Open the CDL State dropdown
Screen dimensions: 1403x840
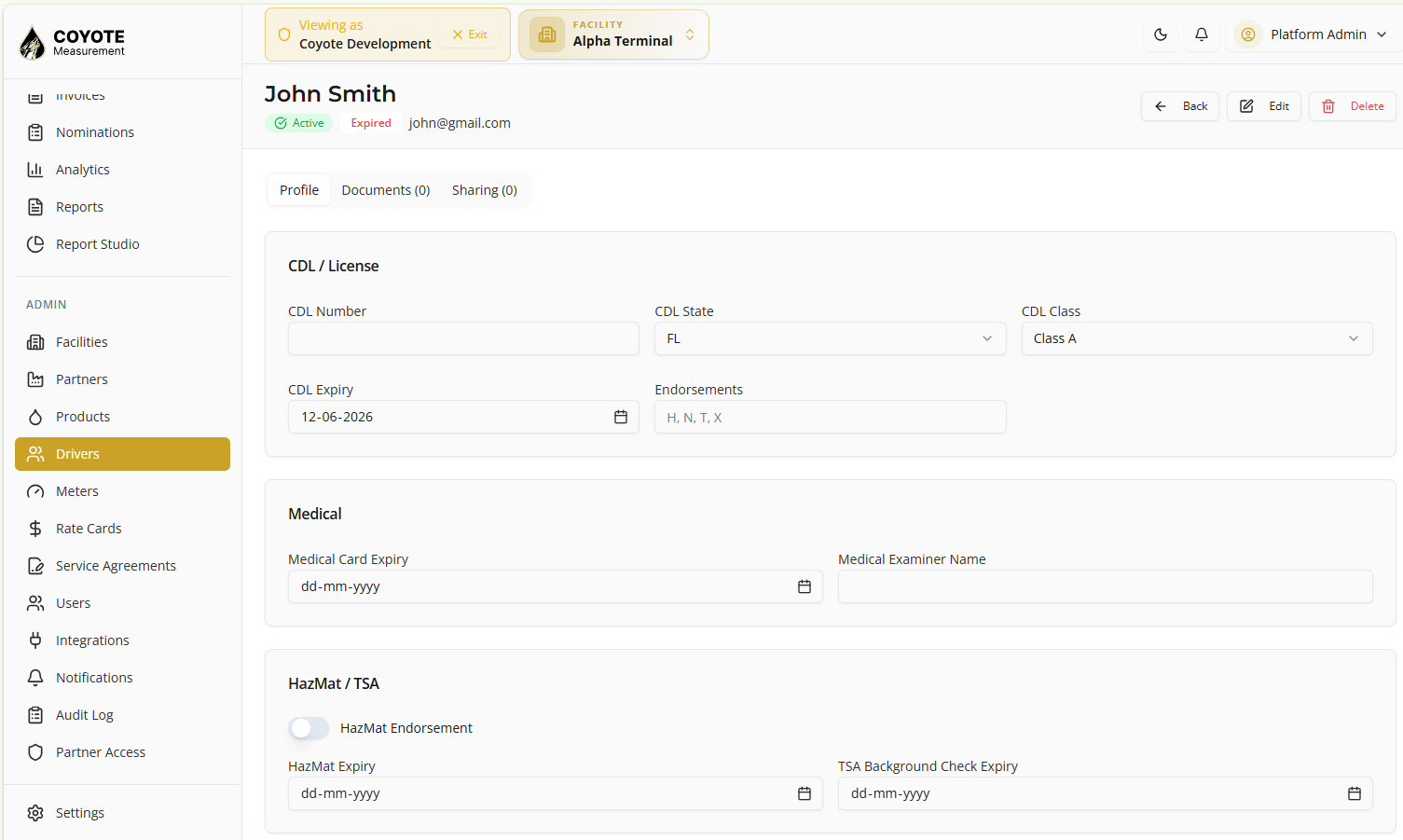tap(831, 338)
